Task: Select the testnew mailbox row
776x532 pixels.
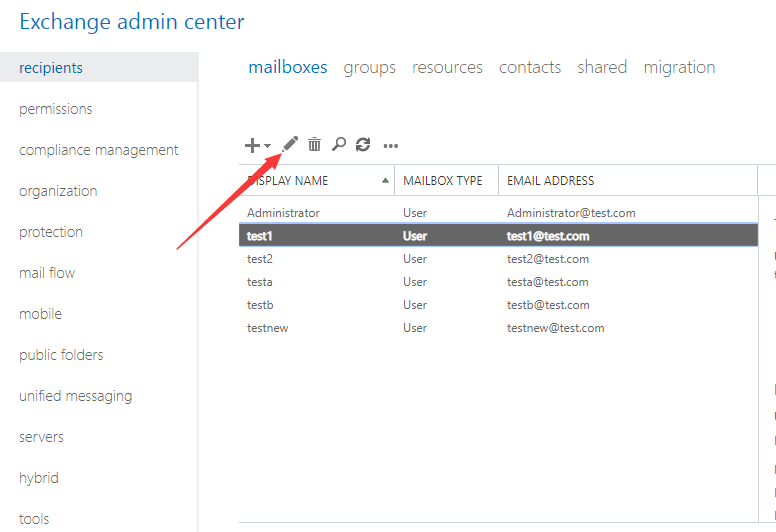Action: coord(498,328)
